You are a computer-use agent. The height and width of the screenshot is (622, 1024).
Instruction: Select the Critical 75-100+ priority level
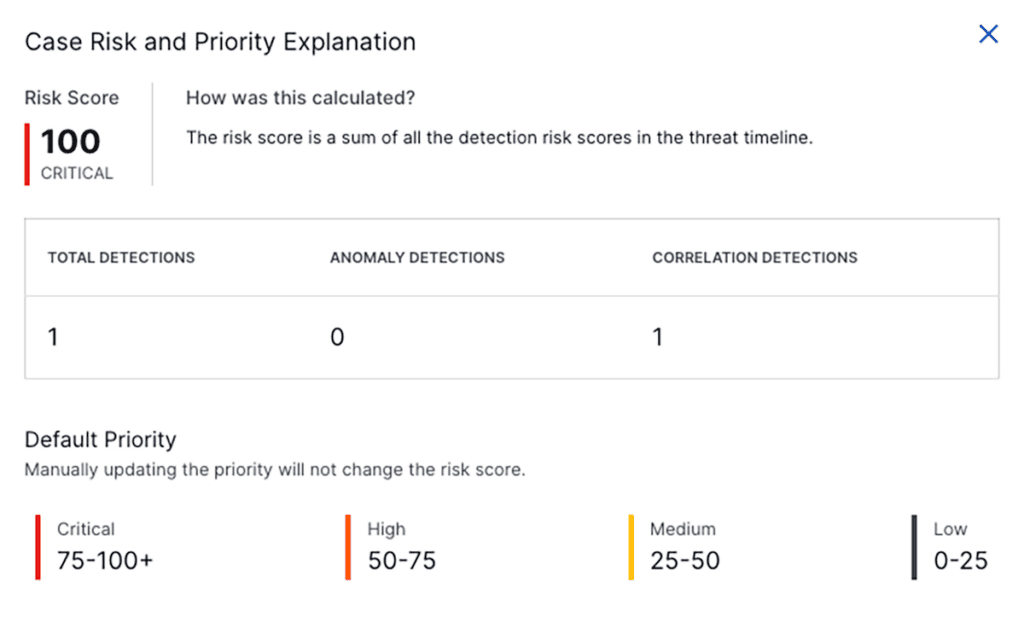pos(104,546)
